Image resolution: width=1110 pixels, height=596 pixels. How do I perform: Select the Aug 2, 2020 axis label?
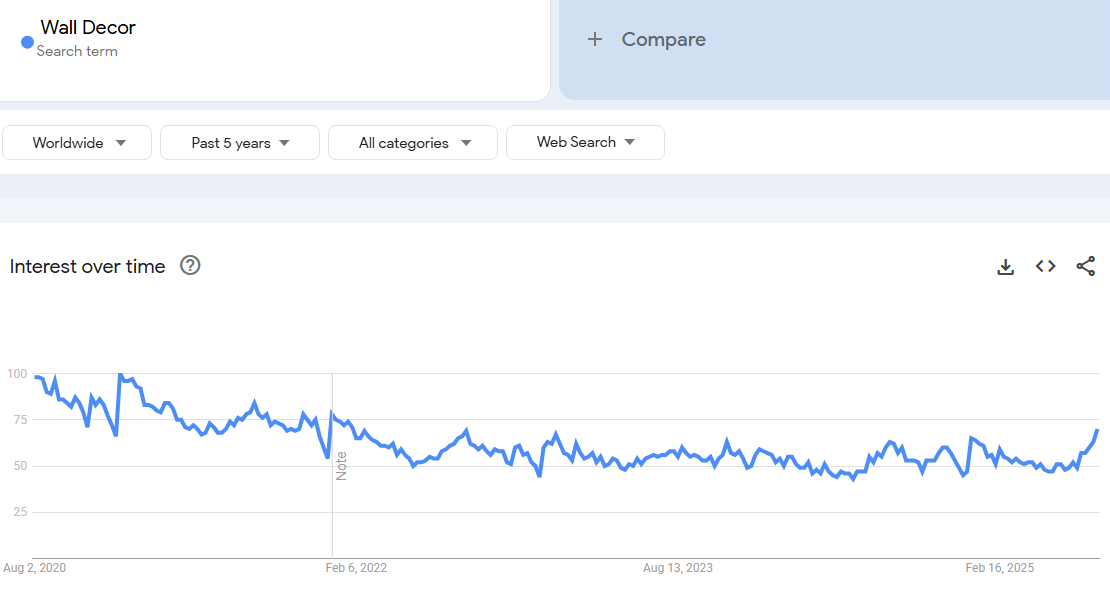coord(35,568)
